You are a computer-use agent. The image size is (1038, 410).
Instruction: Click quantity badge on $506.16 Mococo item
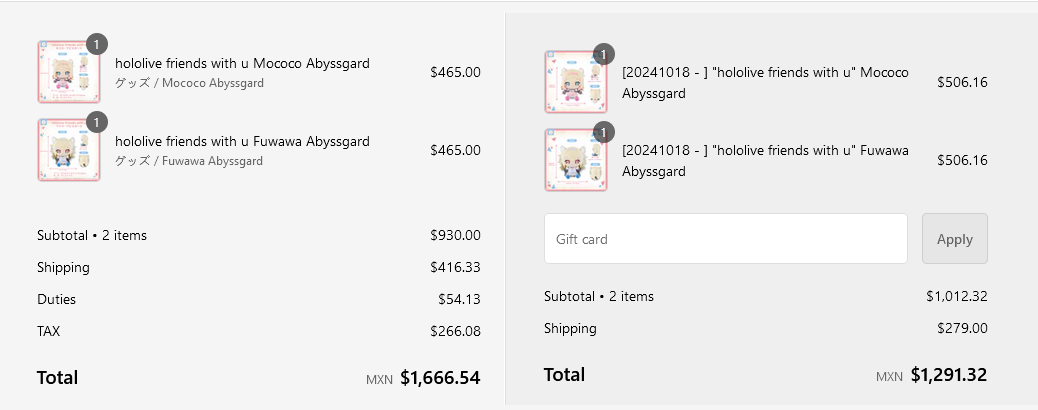[x=603, y=54]
